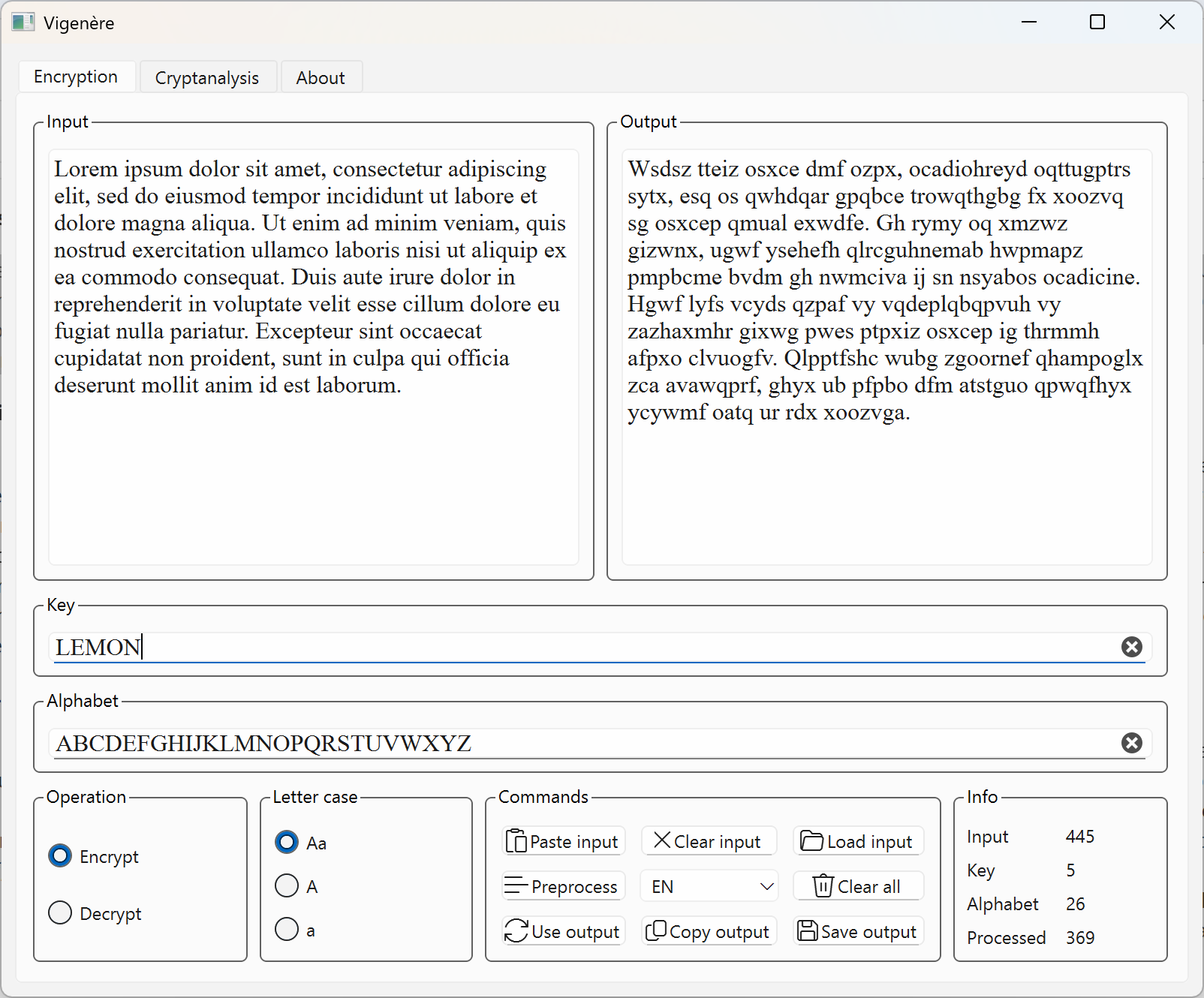Open the About tab

[321, 78]
